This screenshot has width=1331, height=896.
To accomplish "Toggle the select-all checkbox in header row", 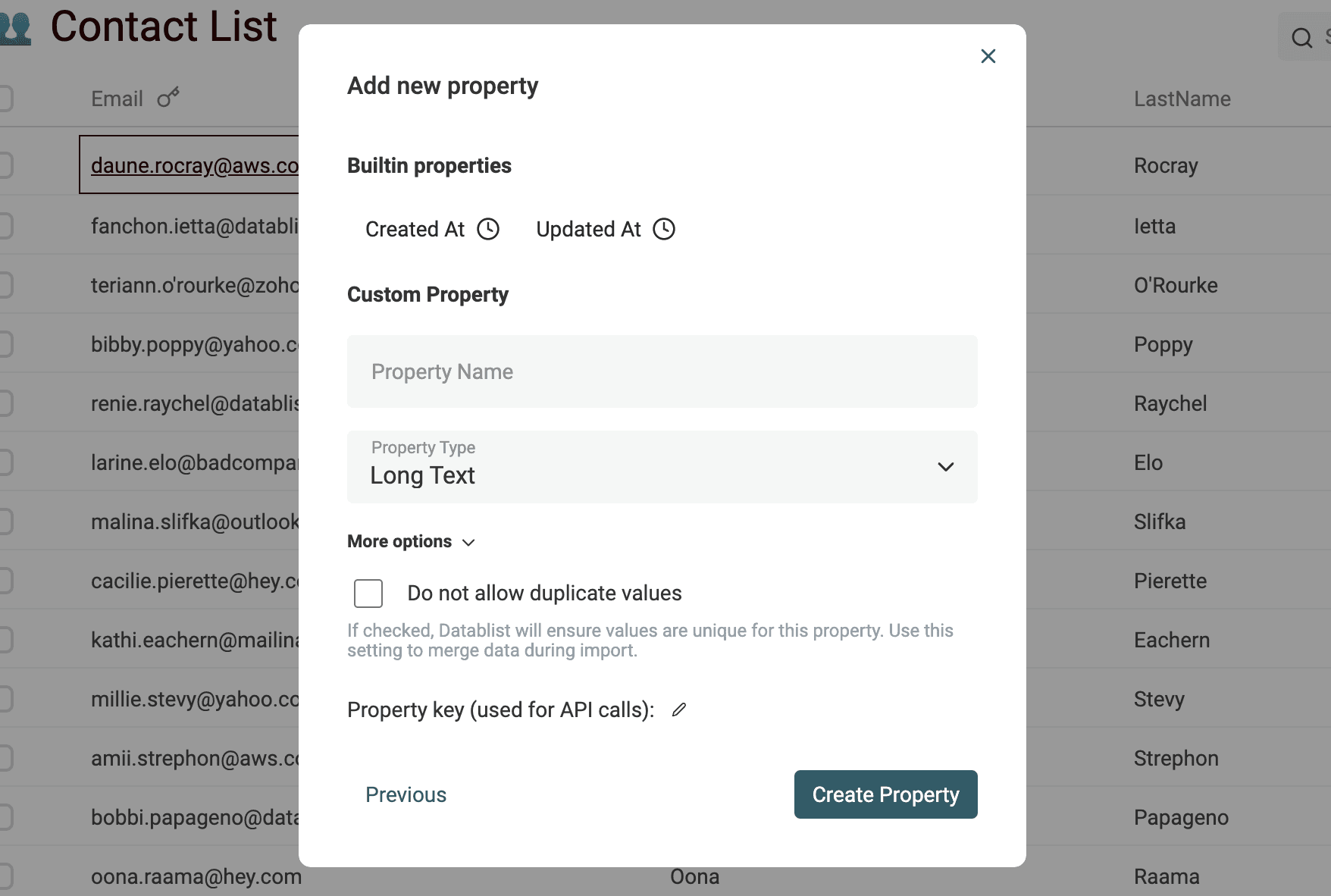I will click(5, 99).
